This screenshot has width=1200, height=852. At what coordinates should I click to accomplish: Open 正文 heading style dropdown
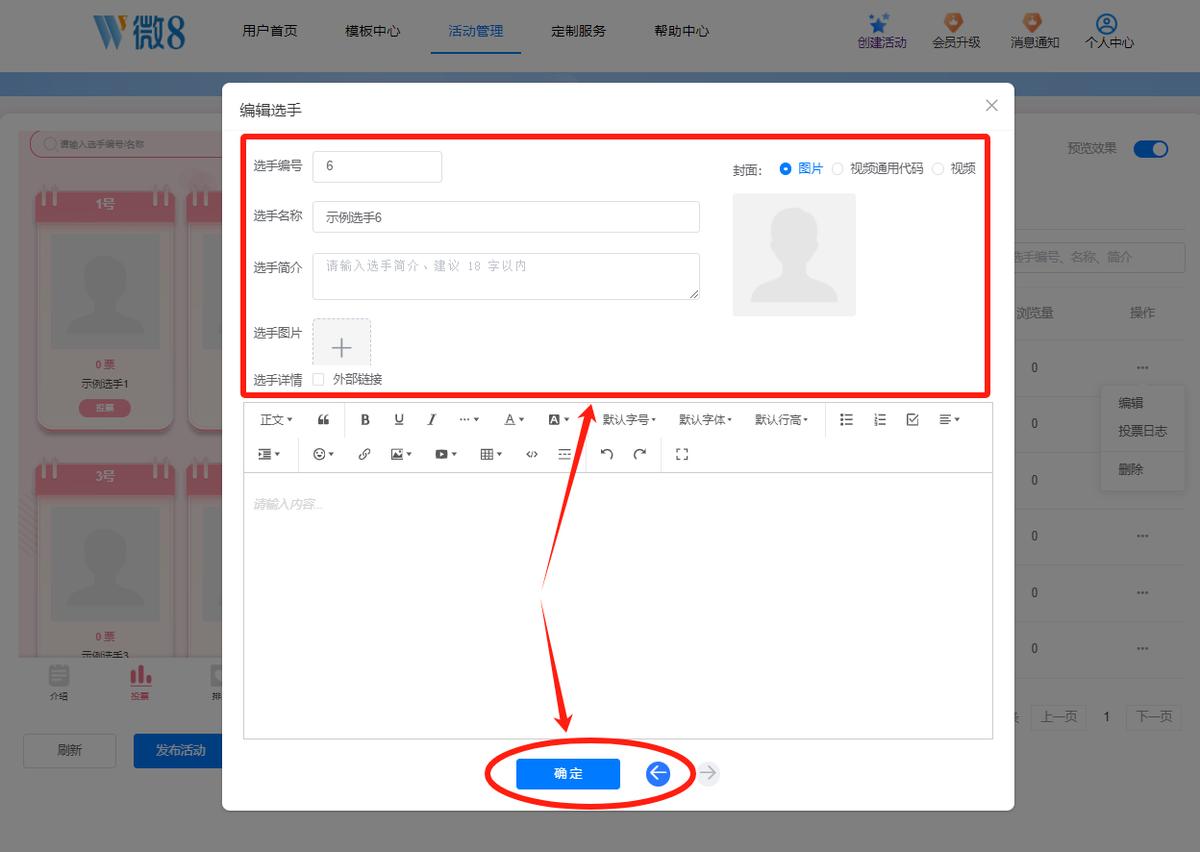tap(277, 420)
